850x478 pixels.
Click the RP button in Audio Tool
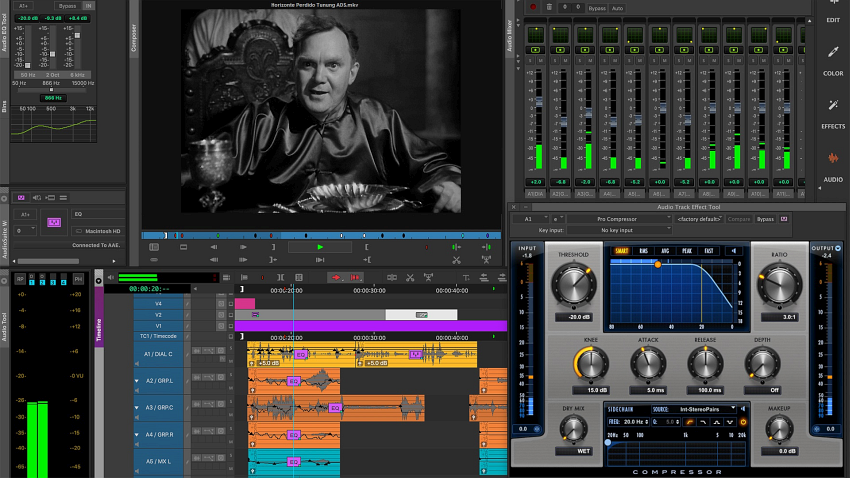tap(20, 279)
